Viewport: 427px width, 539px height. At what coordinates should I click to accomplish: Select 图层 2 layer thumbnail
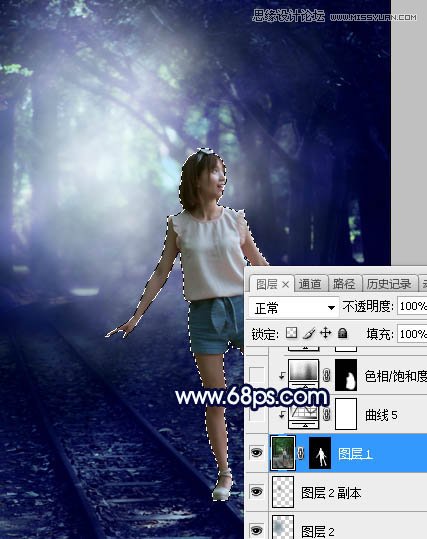pos(283,527)
